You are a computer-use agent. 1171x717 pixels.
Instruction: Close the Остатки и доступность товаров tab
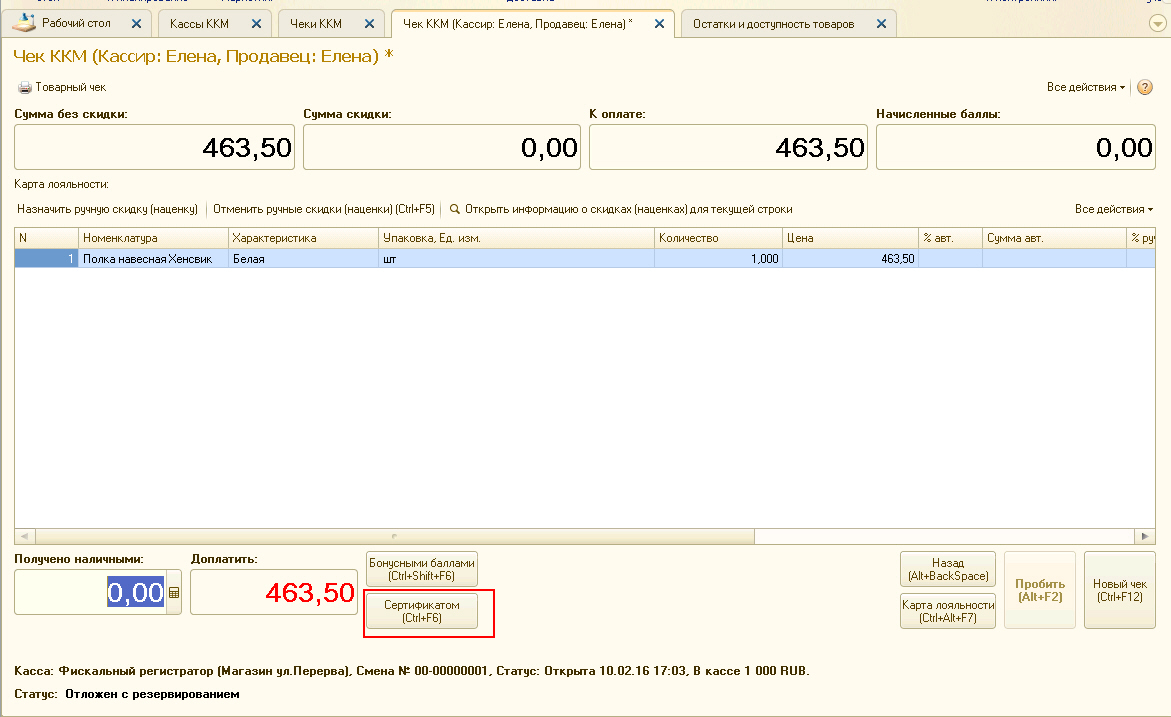(881, 24)
